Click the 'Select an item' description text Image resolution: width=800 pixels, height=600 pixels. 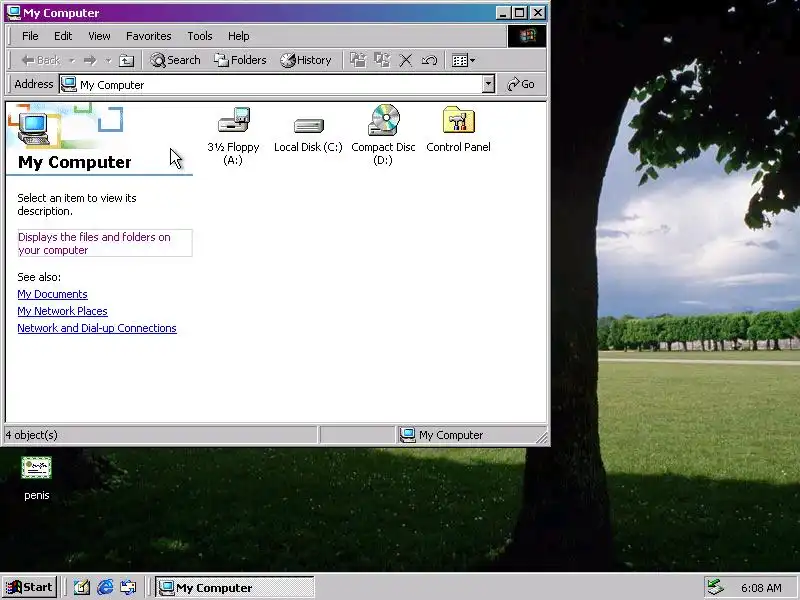point(77,205)
